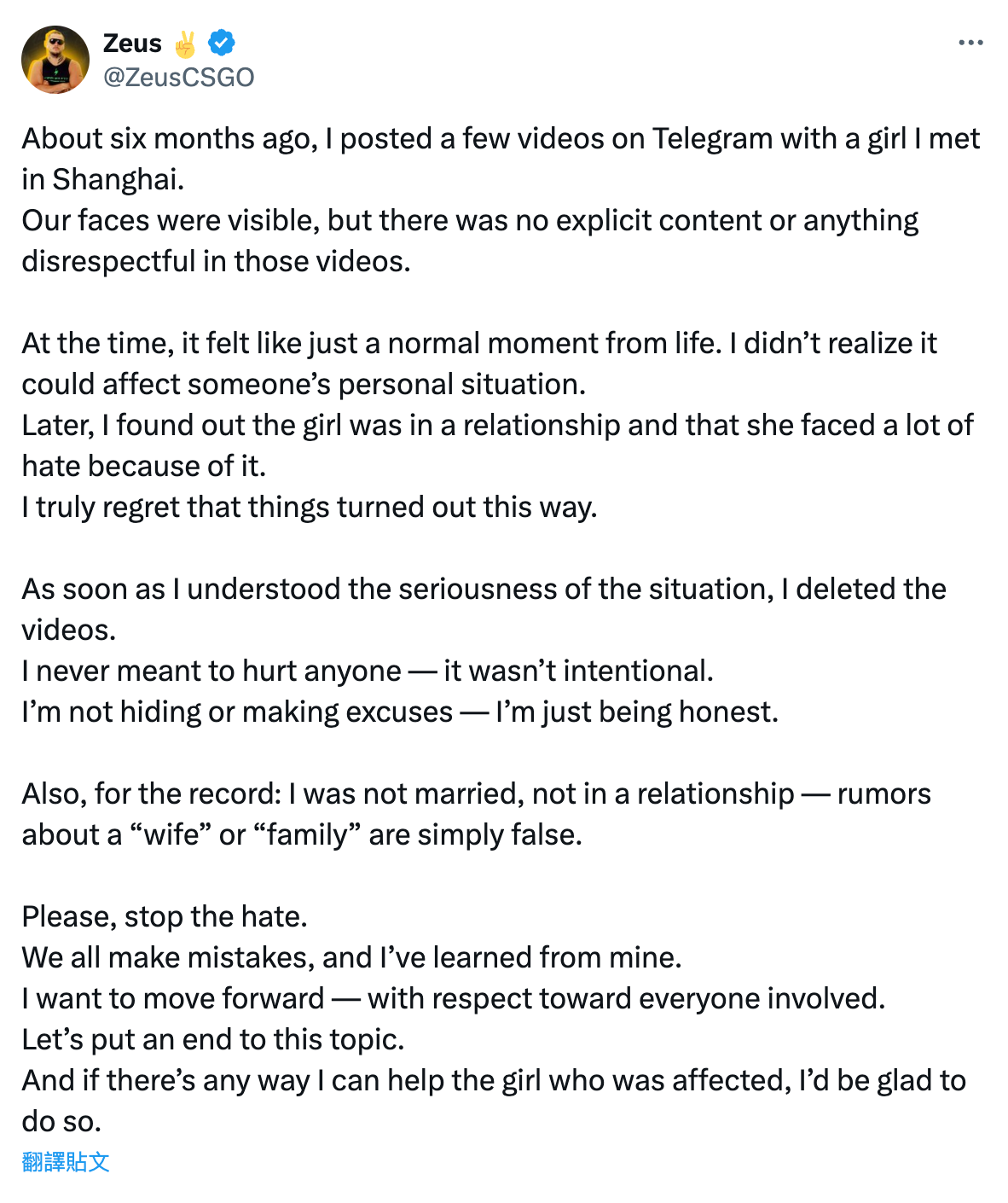Click the "Let's put an end" line
This screenshot has width=1008, height=1203.
point(213,1040)
